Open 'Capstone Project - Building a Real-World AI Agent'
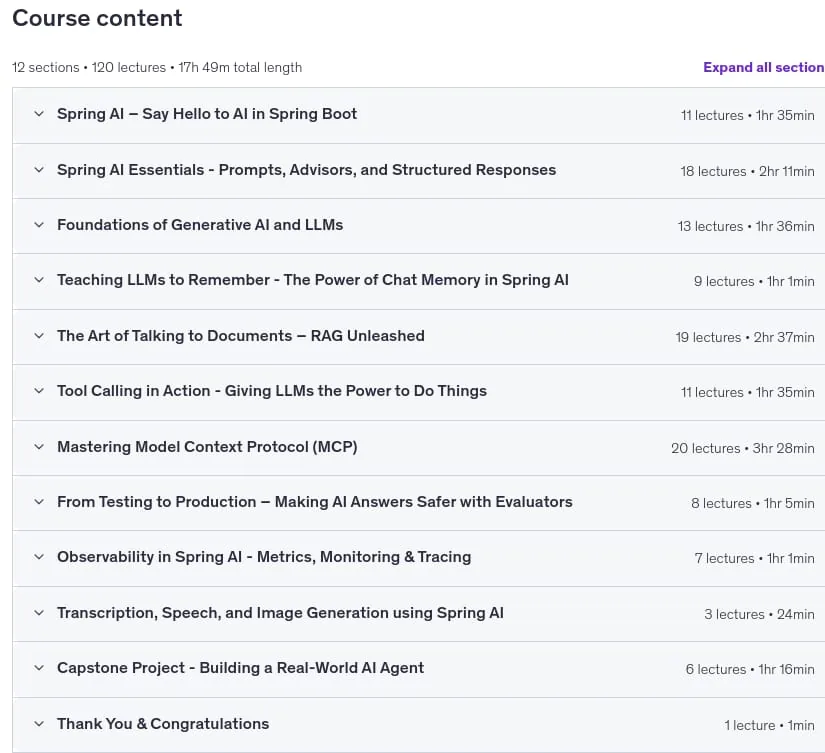This screenshot has width=825, height=753. point(240,668)
